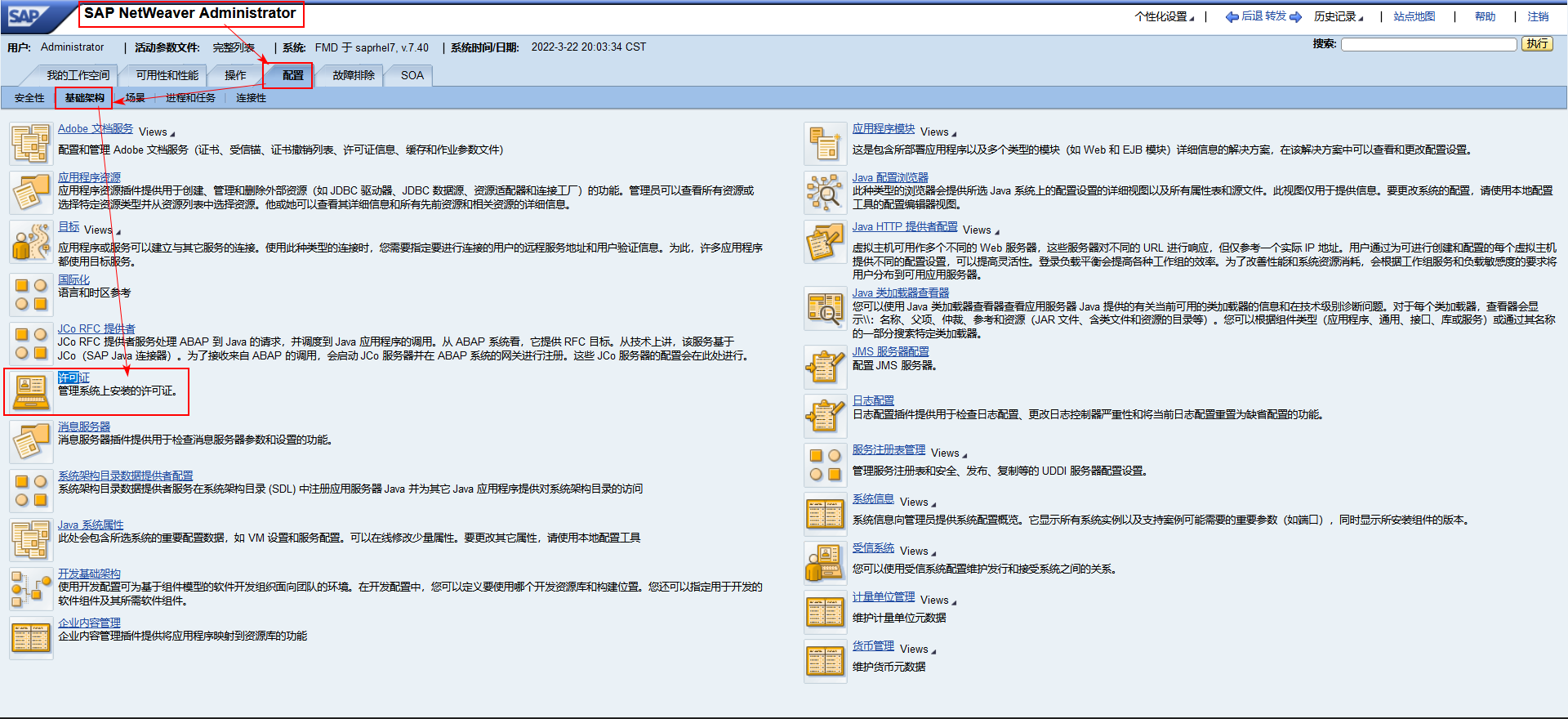Switch to 故障排除 tab

[x=354, y=75]
